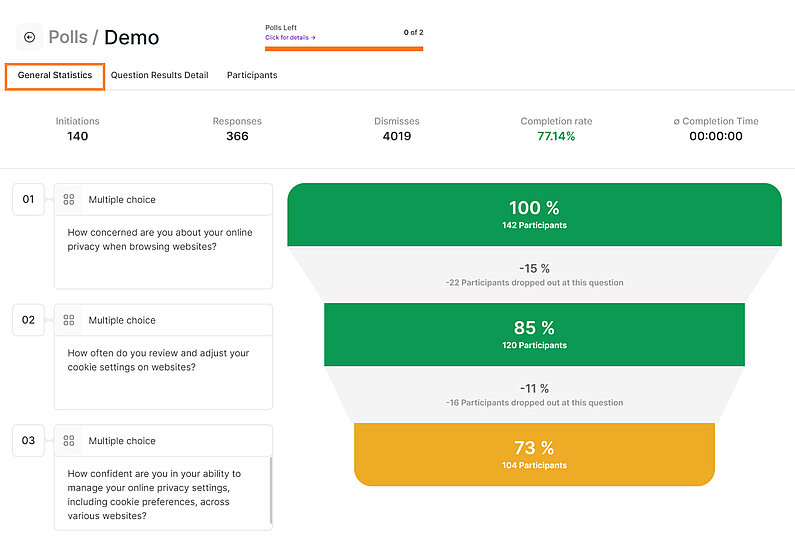The height and width of the screenshot is (539, 795).
Task: Select the online privacy concern question text
Action: pyautogui.click(x=159, y=239)
